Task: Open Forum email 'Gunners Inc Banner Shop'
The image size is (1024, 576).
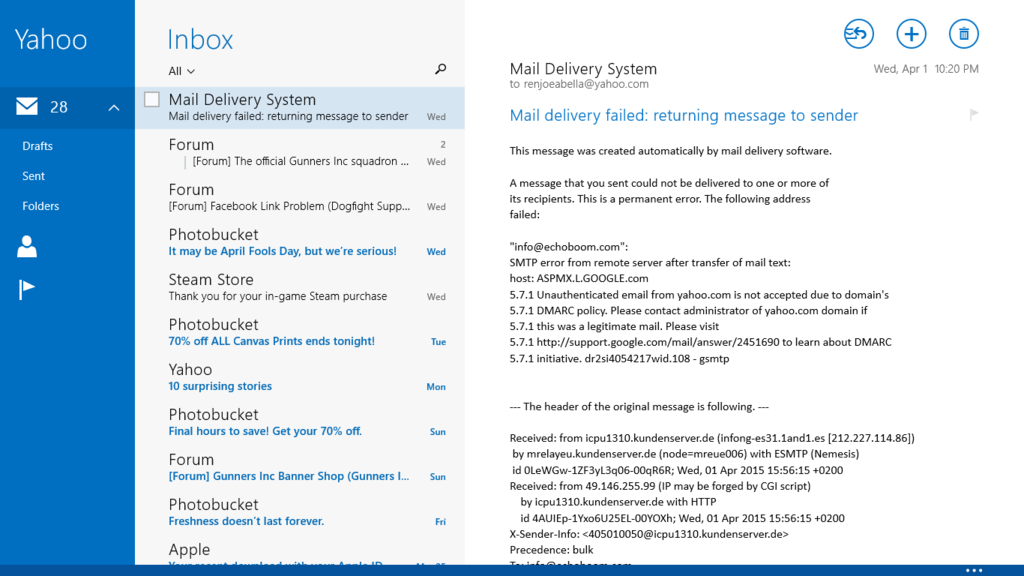Action: pyautogui.click(x=300, y=468)
